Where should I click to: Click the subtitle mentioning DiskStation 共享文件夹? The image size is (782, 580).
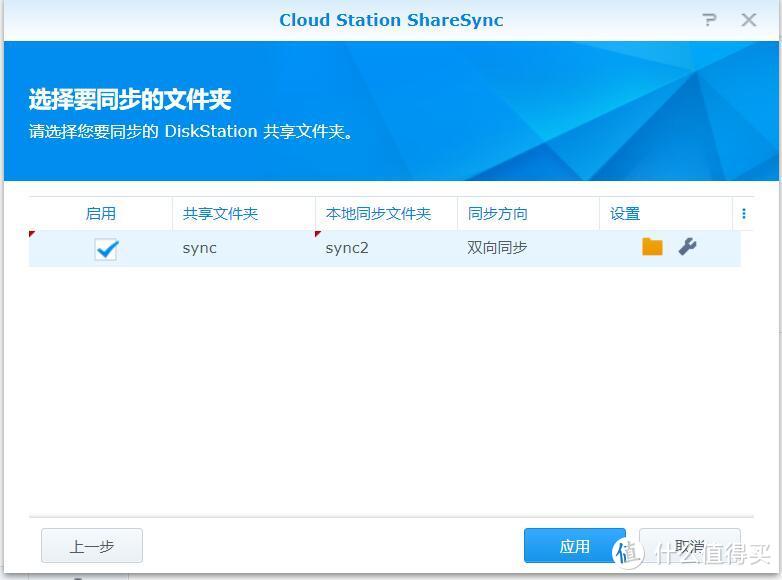[x=192, y=132]
